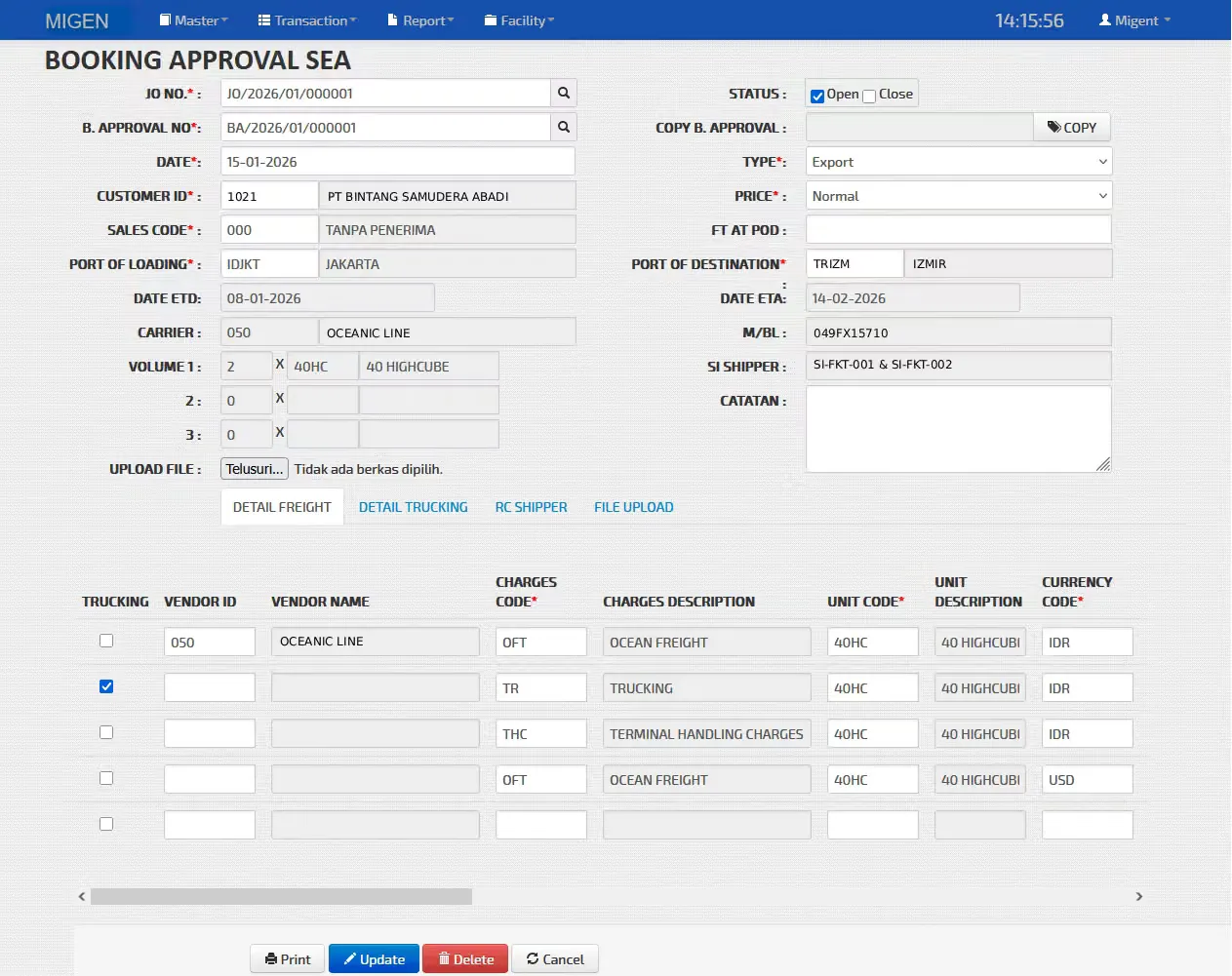Click the CUSTOMER ID field 1021

269,196
